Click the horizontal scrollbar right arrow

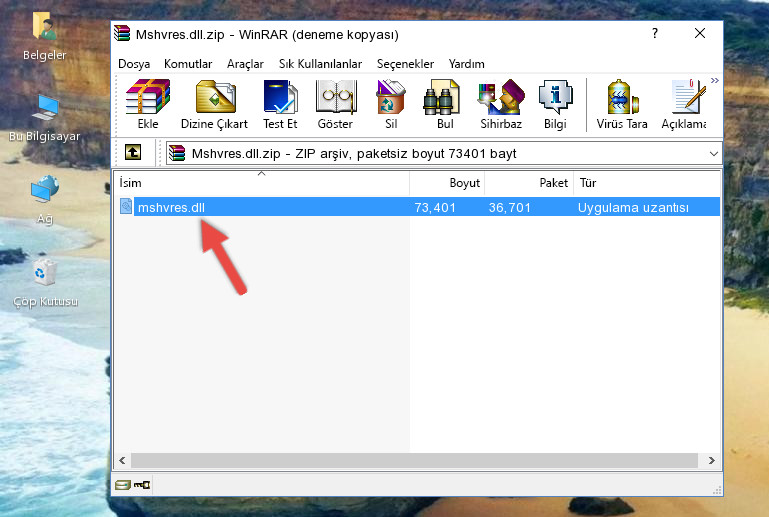tap(711, 460)
